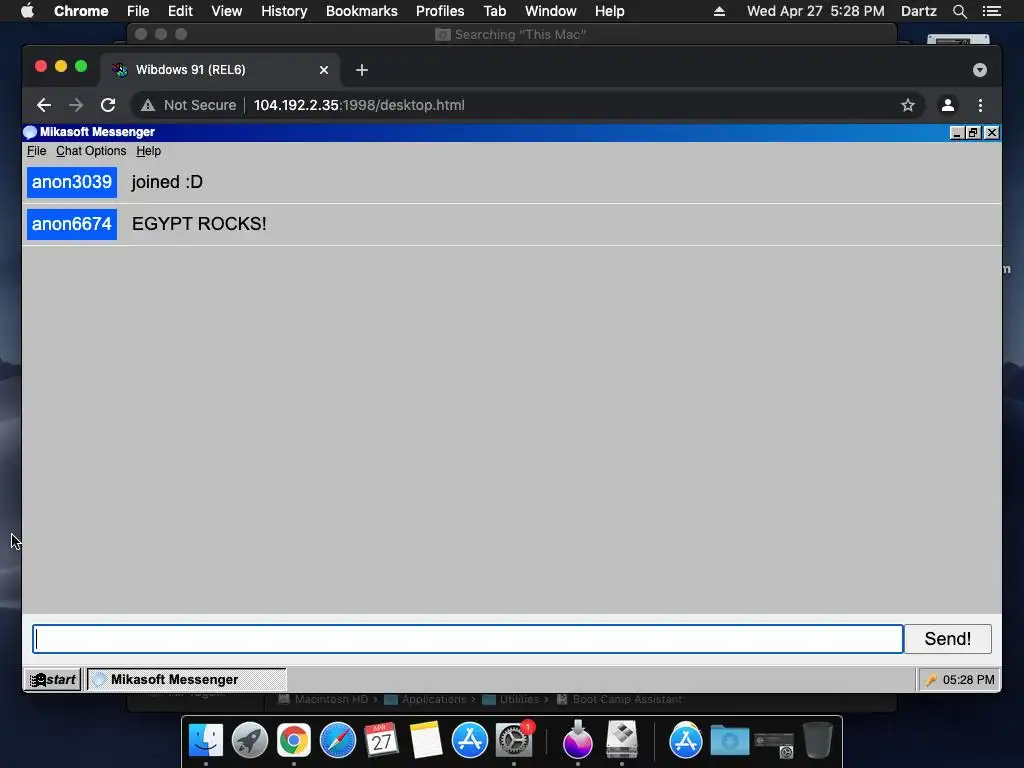Open Downloads folder stack in dock
Image resolution: width=1024 pixels, height=768 pixels.
(x=729, y=741)
